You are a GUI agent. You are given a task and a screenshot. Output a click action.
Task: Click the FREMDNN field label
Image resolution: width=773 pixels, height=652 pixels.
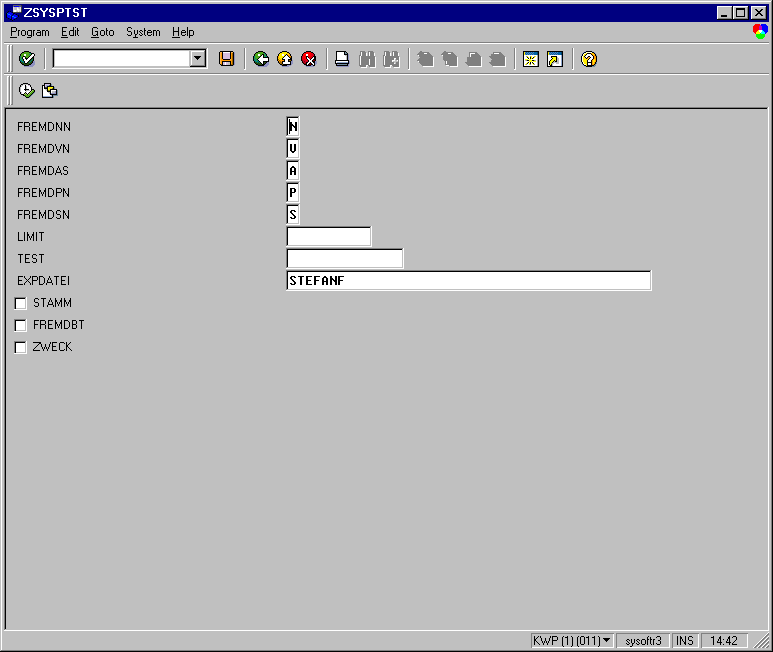point(44,127)
